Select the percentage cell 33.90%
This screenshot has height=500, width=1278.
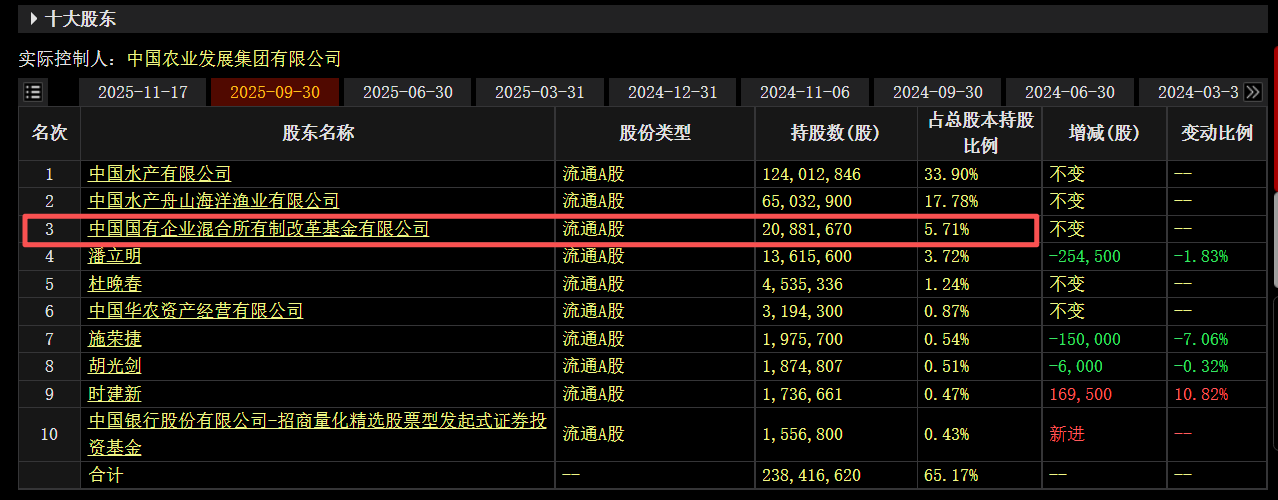[x=951, y=174]
